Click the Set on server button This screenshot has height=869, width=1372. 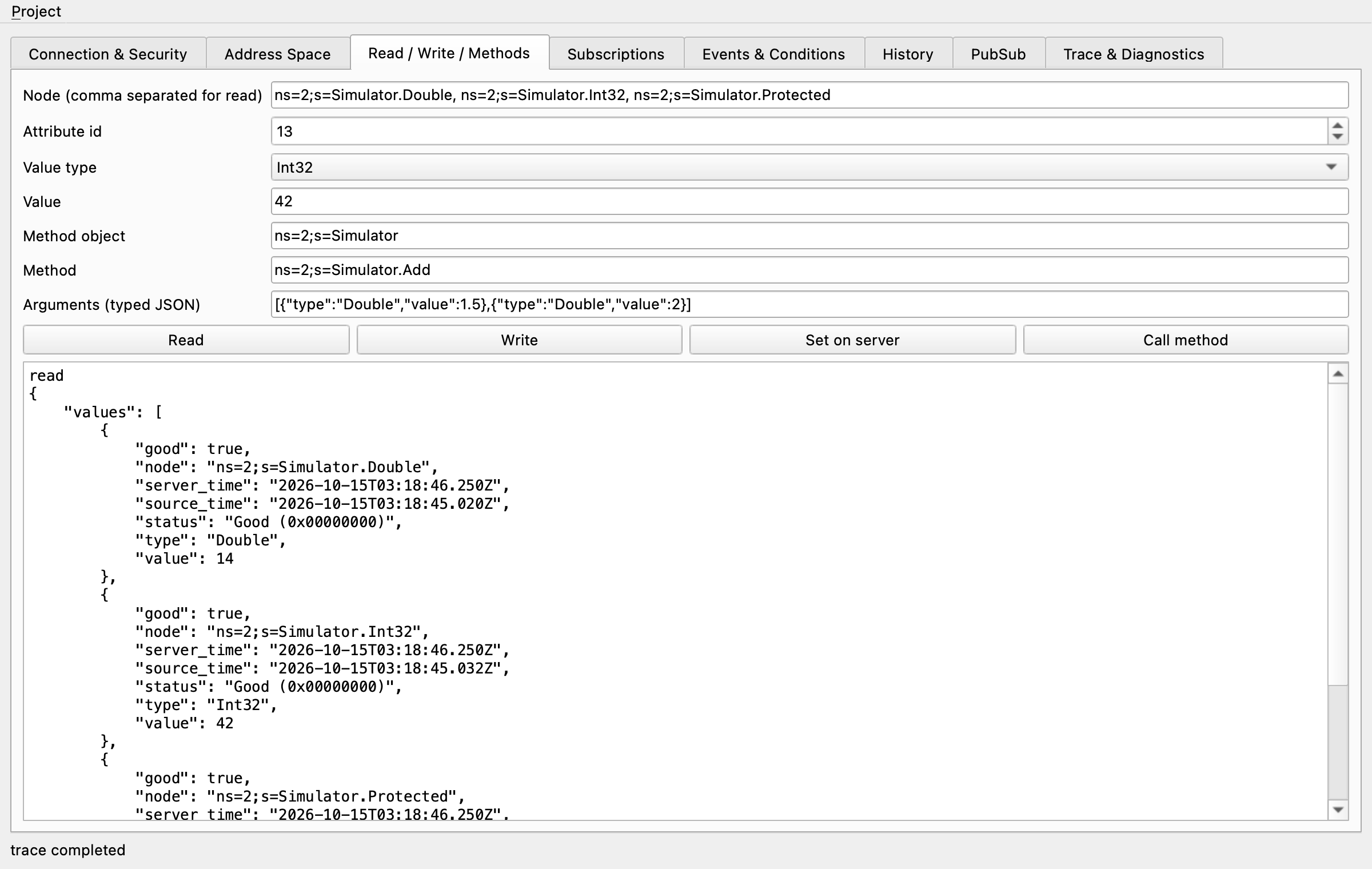click(852, 340)
